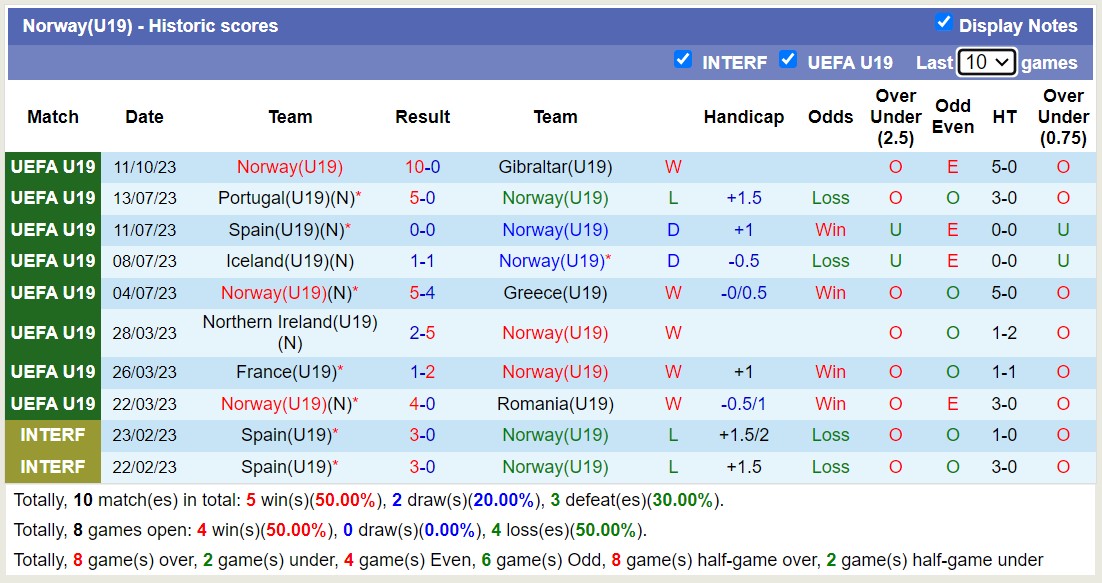
Task: Uncheck the UEFA U19 filter checkbox
Action: click(x=788, y=60)
